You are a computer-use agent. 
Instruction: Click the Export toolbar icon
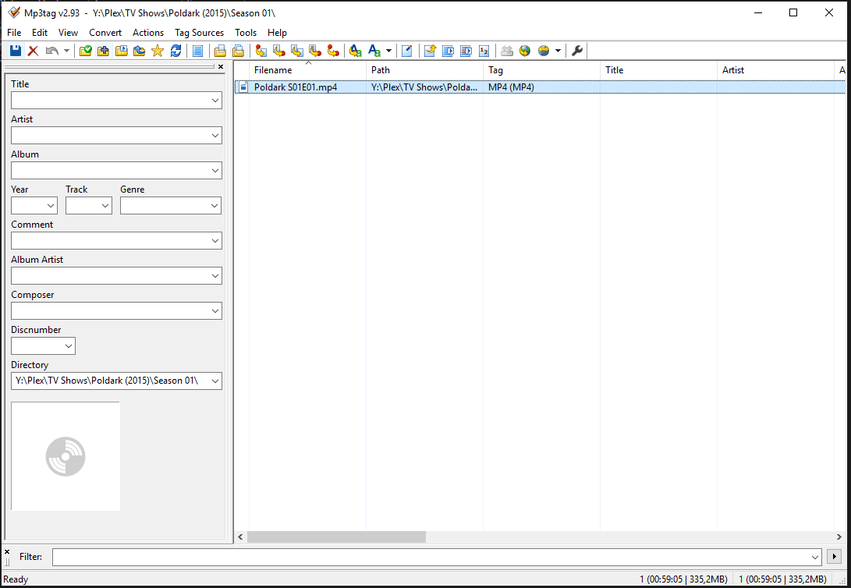[x=430, y=50]
